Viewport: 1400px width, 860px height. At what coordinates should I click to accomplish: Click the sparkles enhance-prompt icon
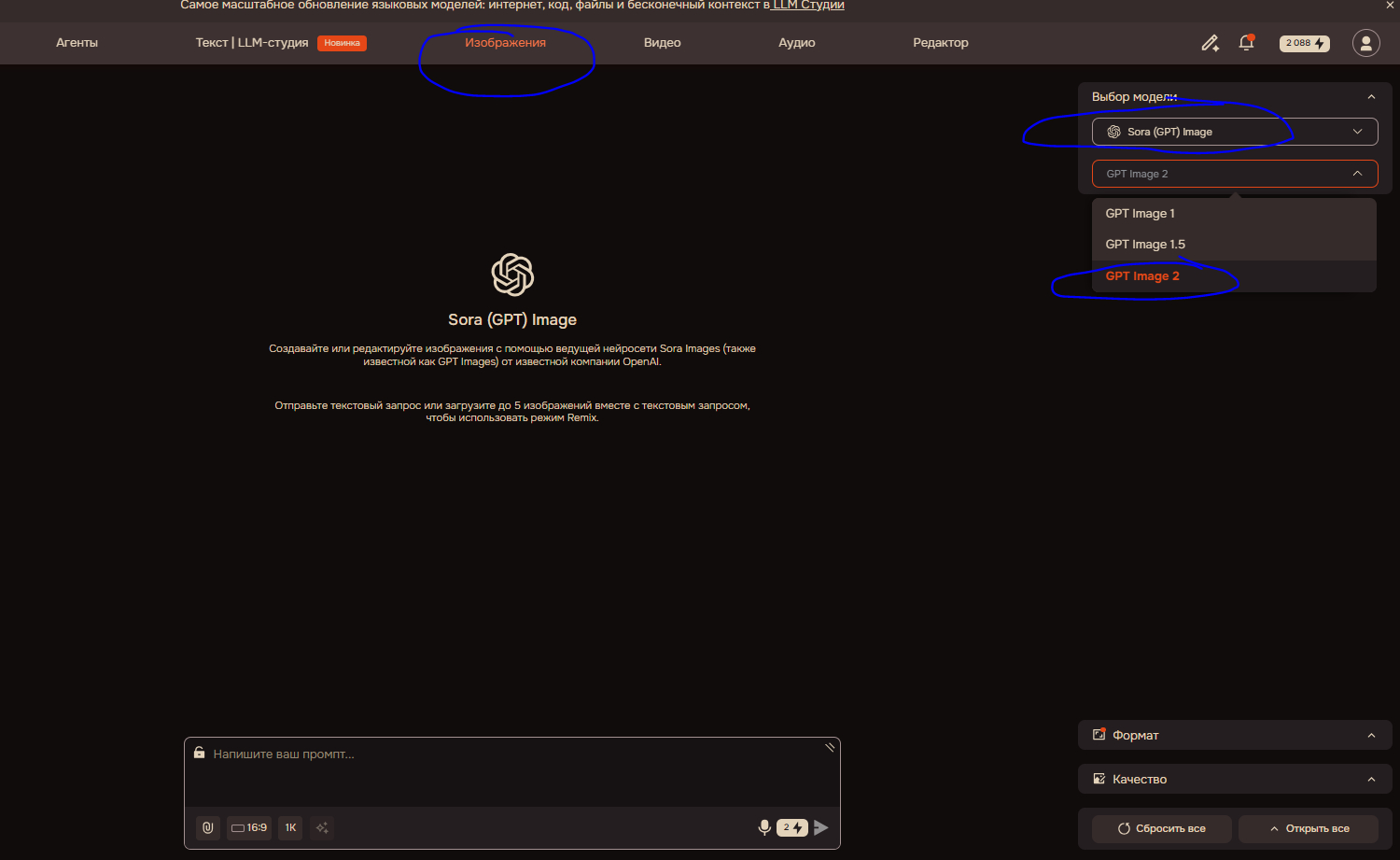click(322, 827)
